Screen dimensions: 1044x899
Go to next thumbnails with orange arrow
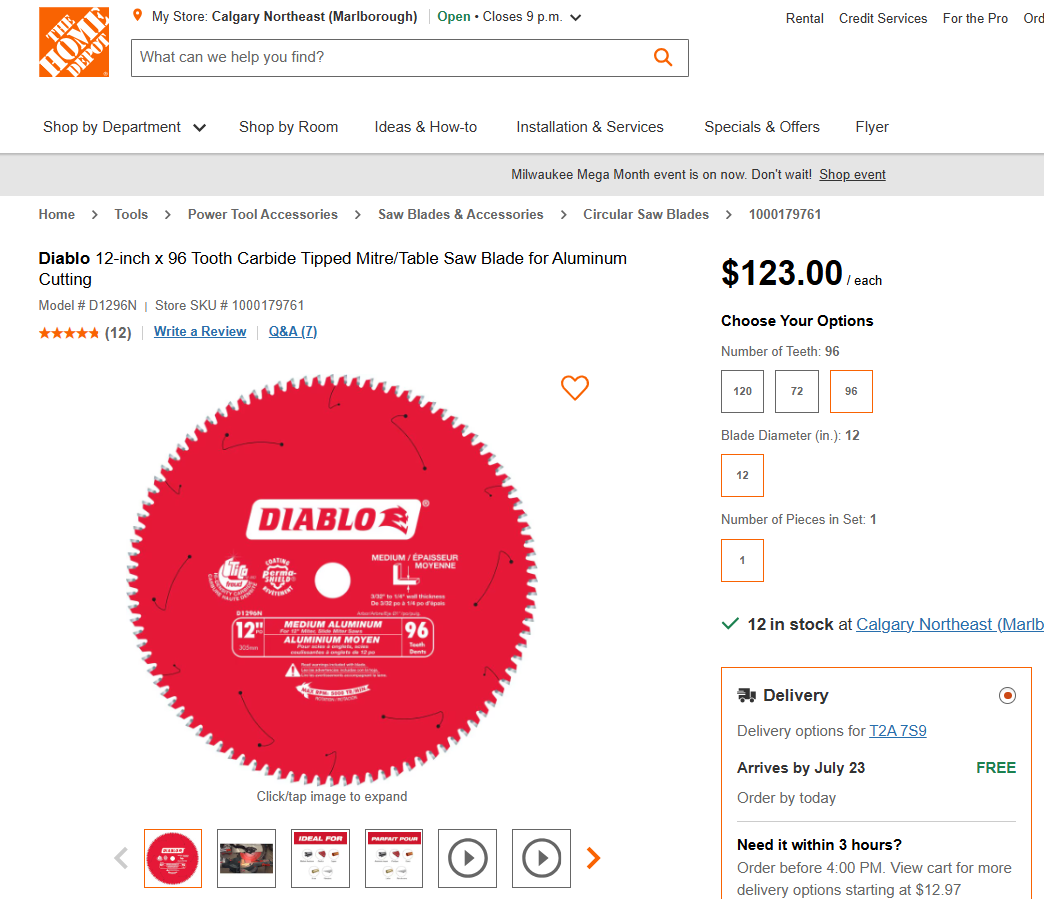(593, 858)
